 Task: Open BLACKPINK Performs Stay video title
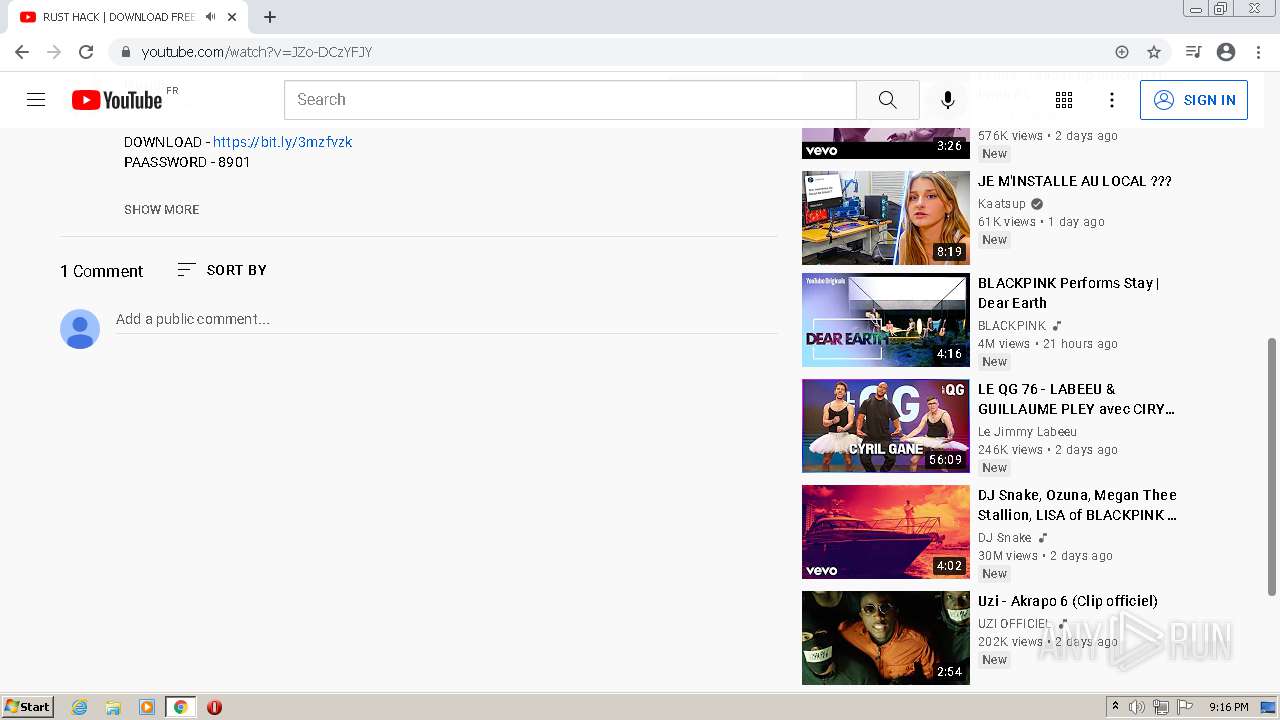tap(1069, 293)
